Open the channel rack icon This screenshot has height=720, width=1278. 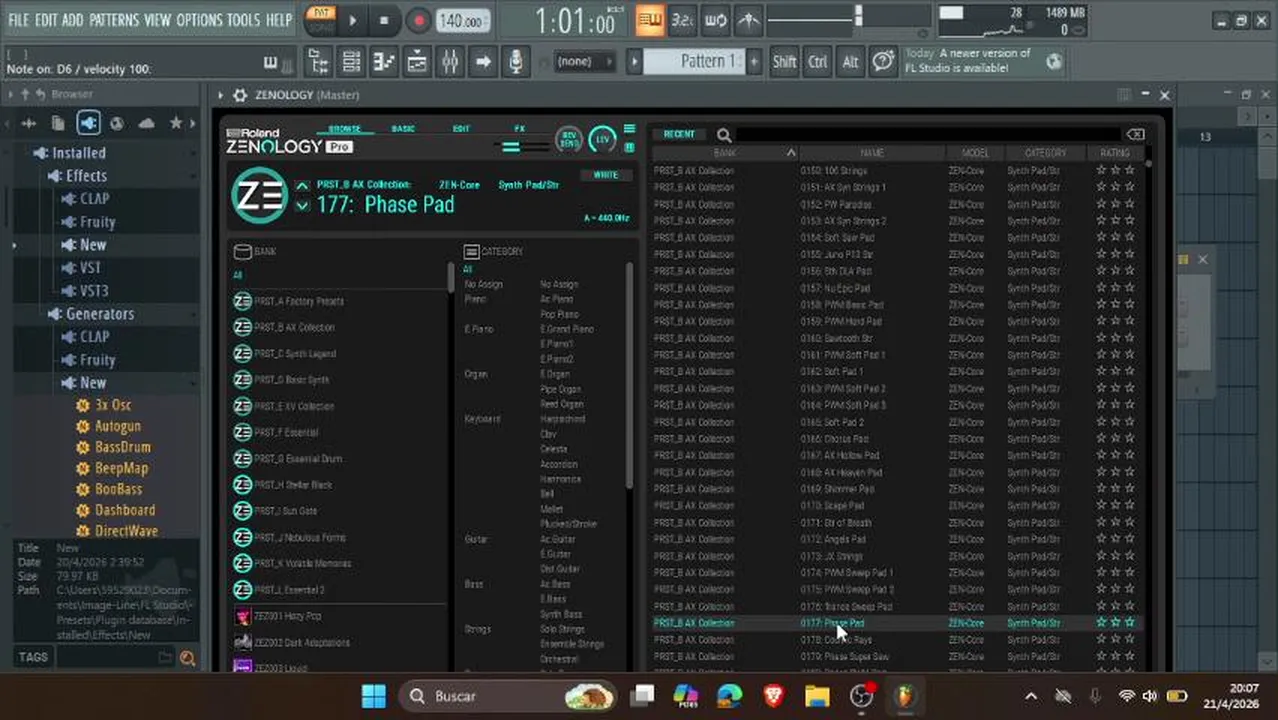352,62
